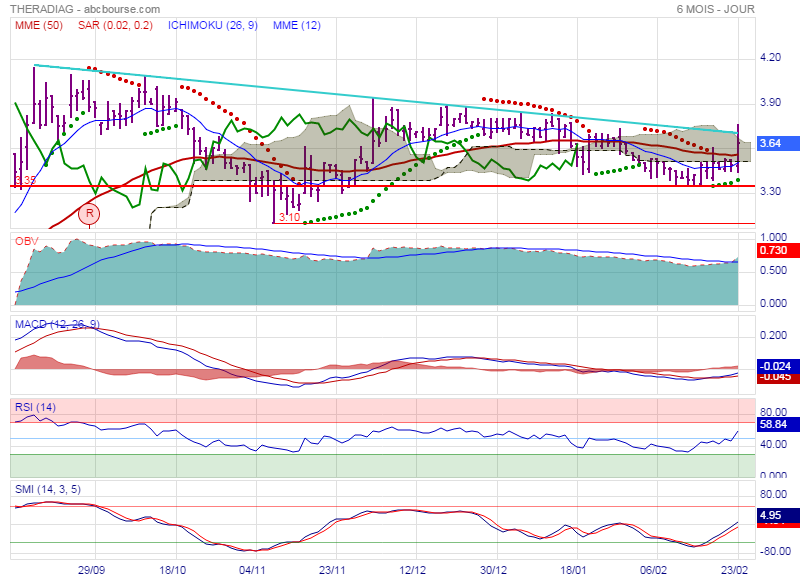Click the -80.00 SMI axis label
Screen dimensions: 800x580
click(x=775, y=551)
